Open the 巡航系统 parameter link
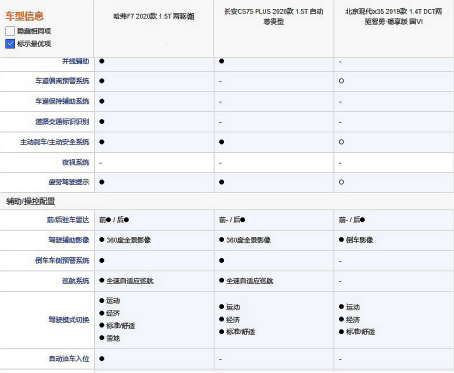 (x=76, y=281)
